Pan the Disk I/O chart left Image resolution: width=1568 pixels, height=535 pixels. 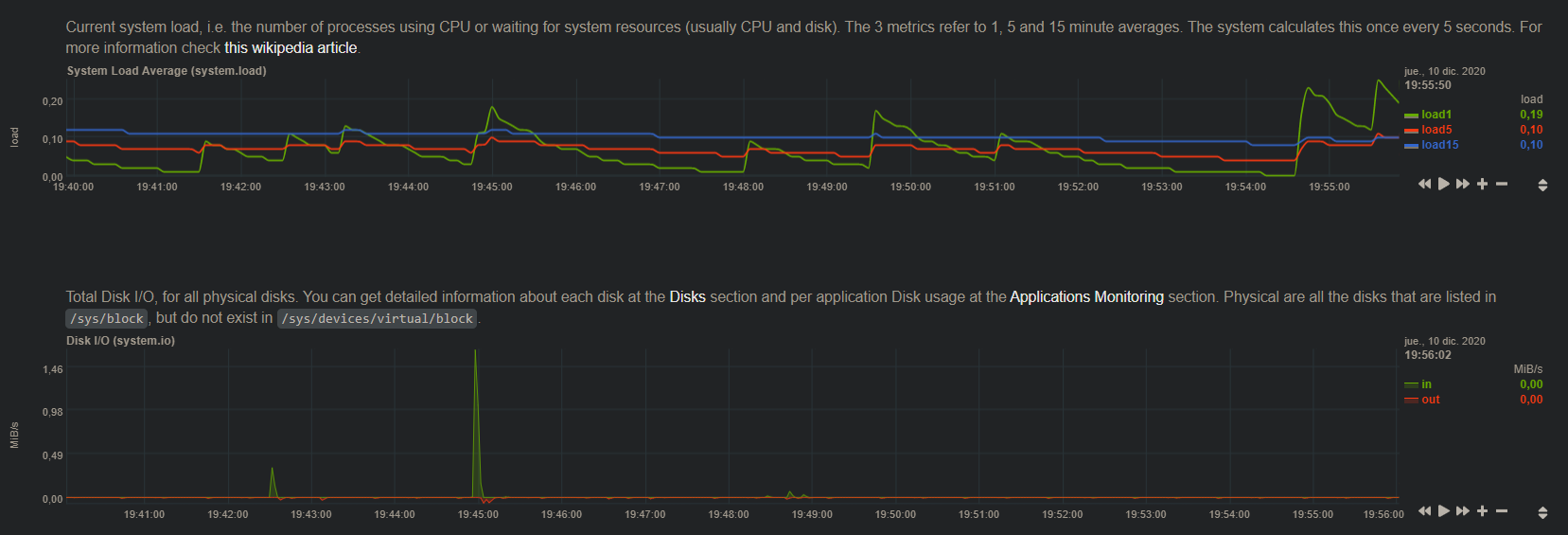click(x=1424, y=511)
